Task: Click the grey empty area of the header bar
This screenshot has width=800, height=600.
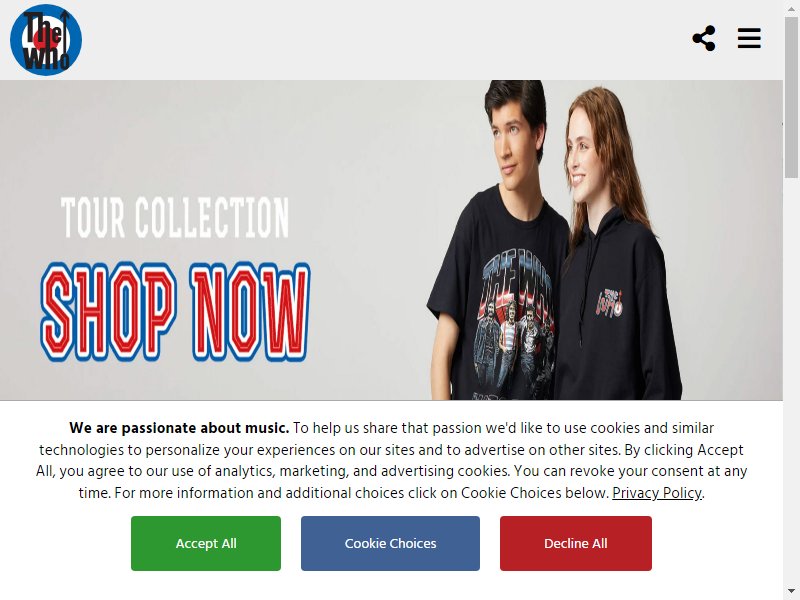Action: (383, 40)
